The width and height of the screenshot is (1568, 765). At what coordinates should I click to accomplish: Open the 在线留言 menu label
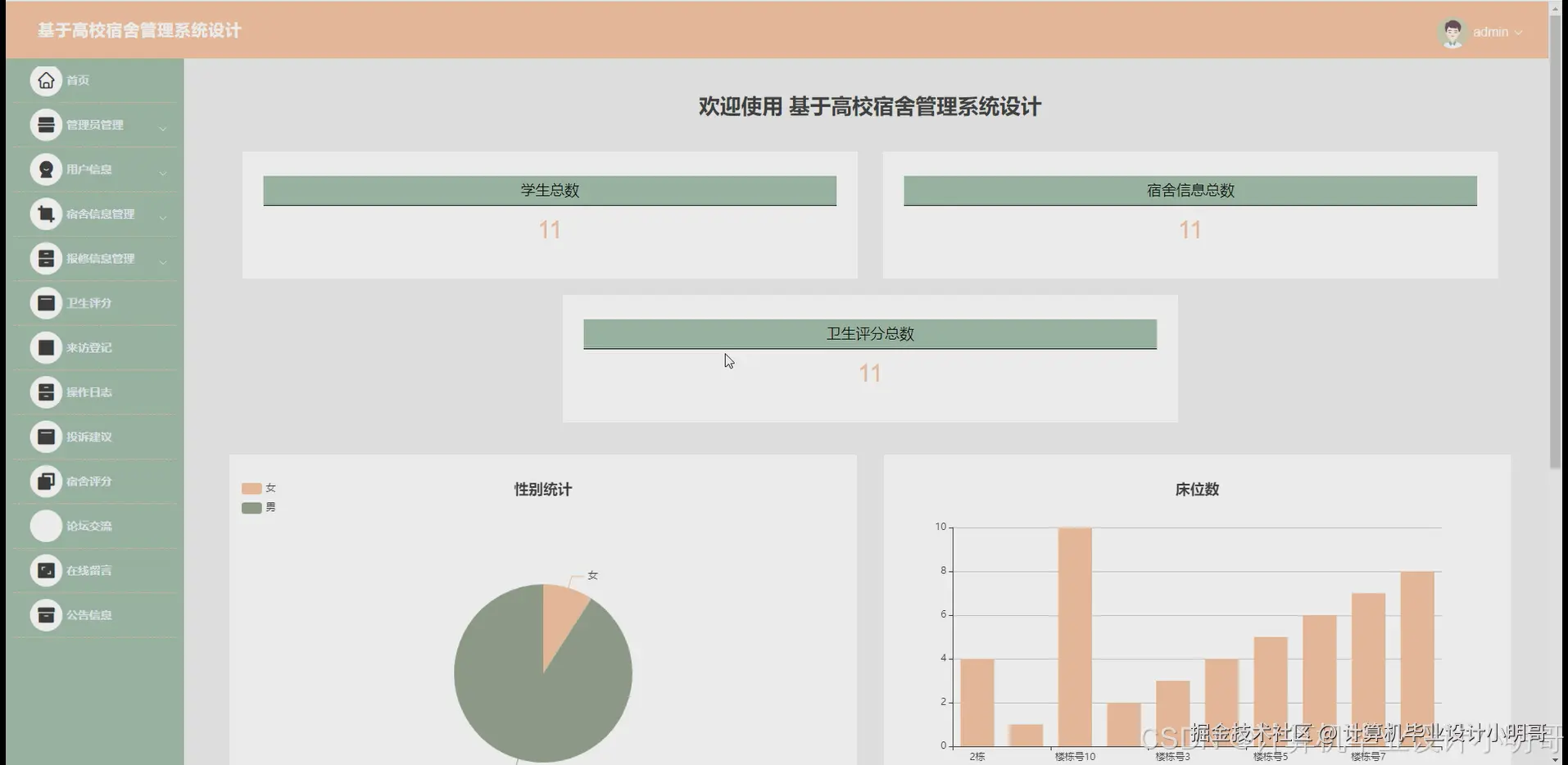(88, 570)
